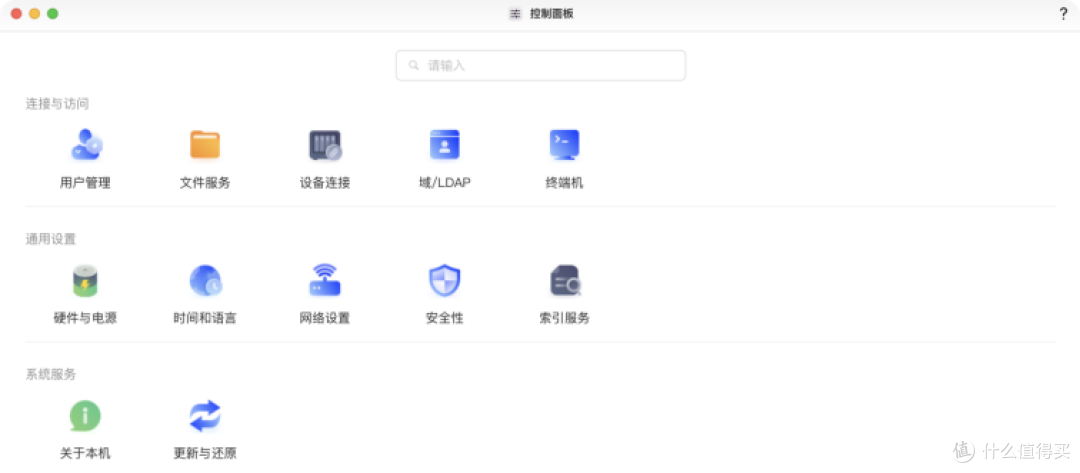Launch the 终端机 terminal icon

point(564,145)
